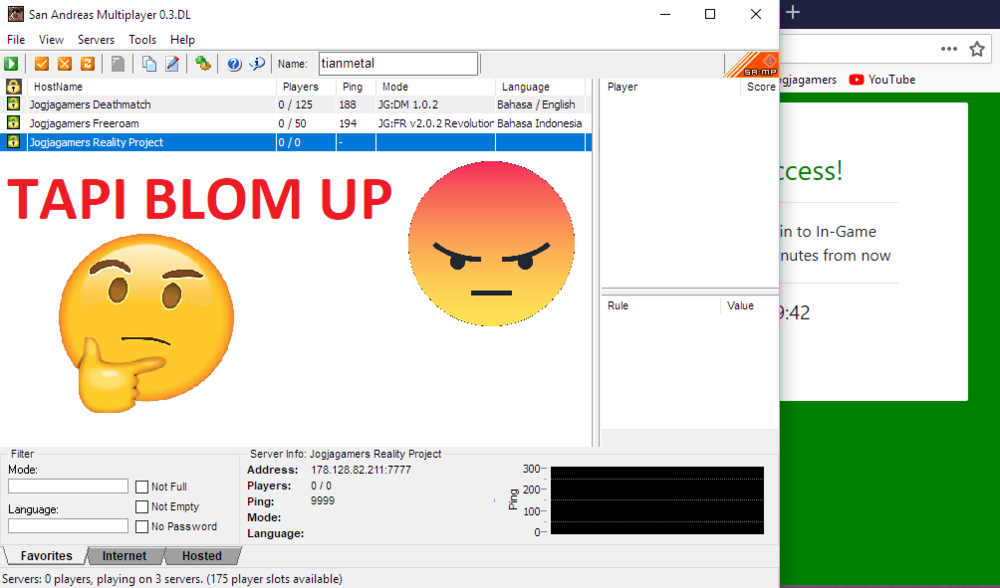Enable the Not Full filter checkbox
Image resolution: width=1000 pixels, height=588 pixels.
point(142,487)
